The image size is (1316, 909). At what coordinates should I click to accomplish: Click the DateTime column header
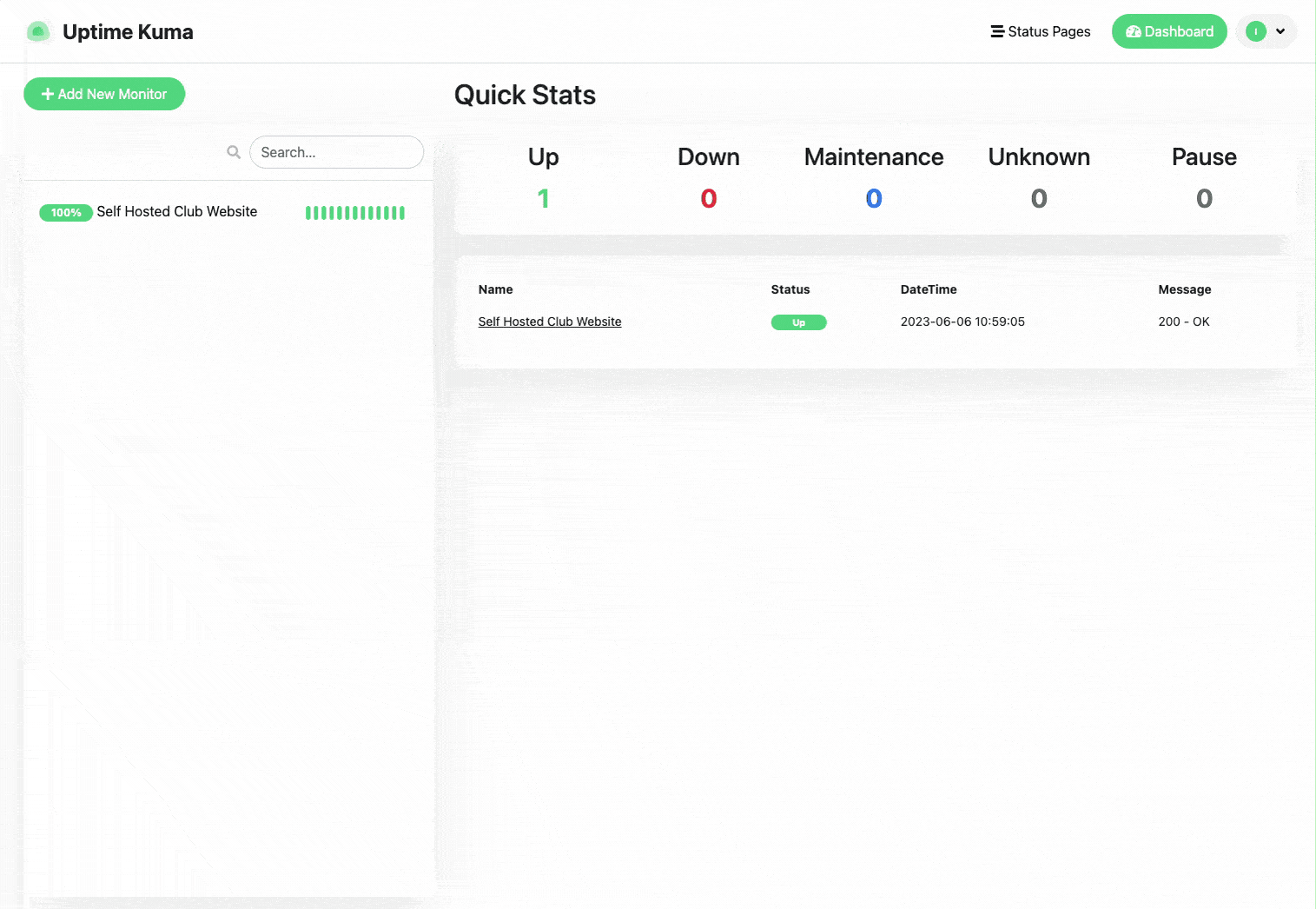tap(929, 289)
